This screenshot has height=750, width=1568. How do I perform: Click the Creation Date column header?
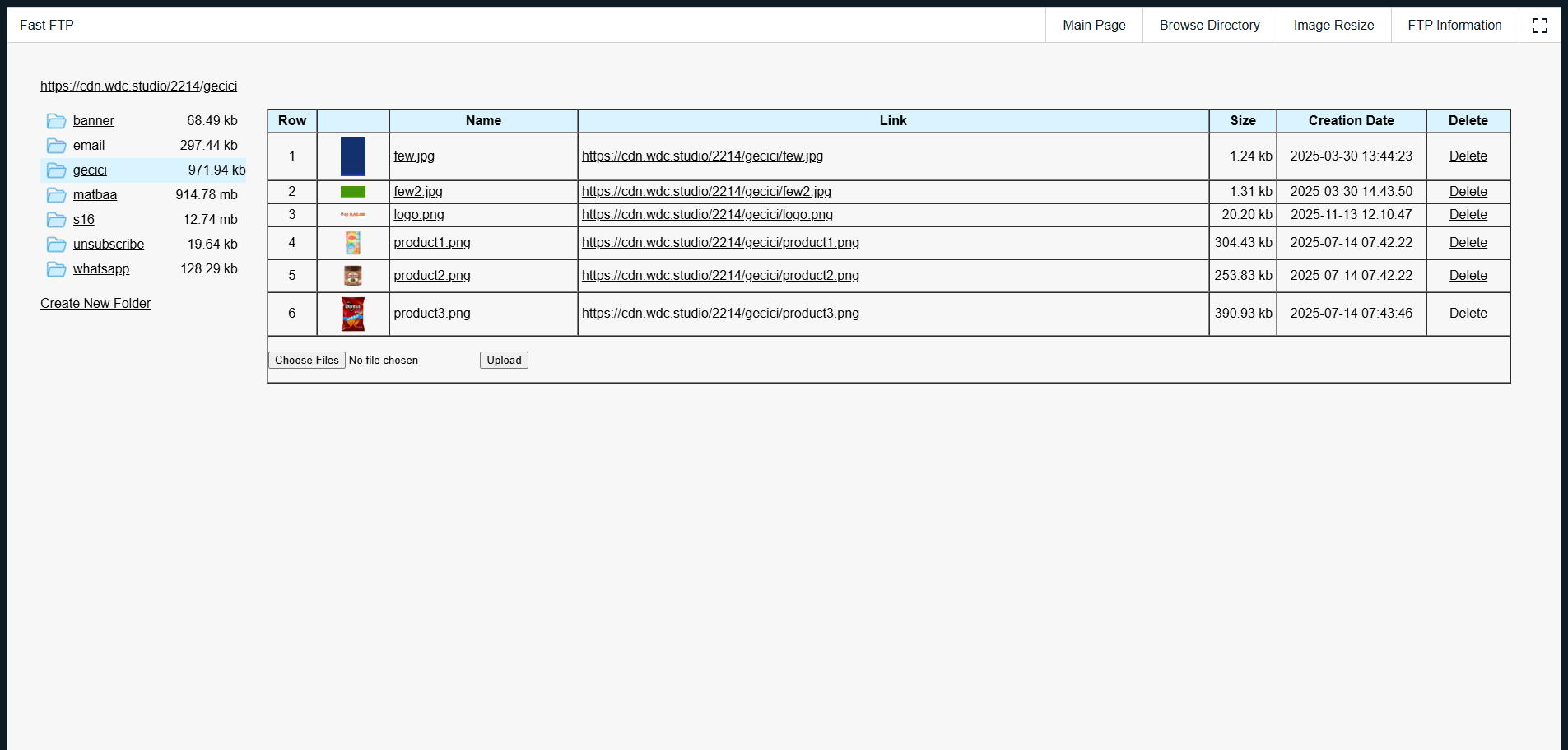coord(1351,120)
